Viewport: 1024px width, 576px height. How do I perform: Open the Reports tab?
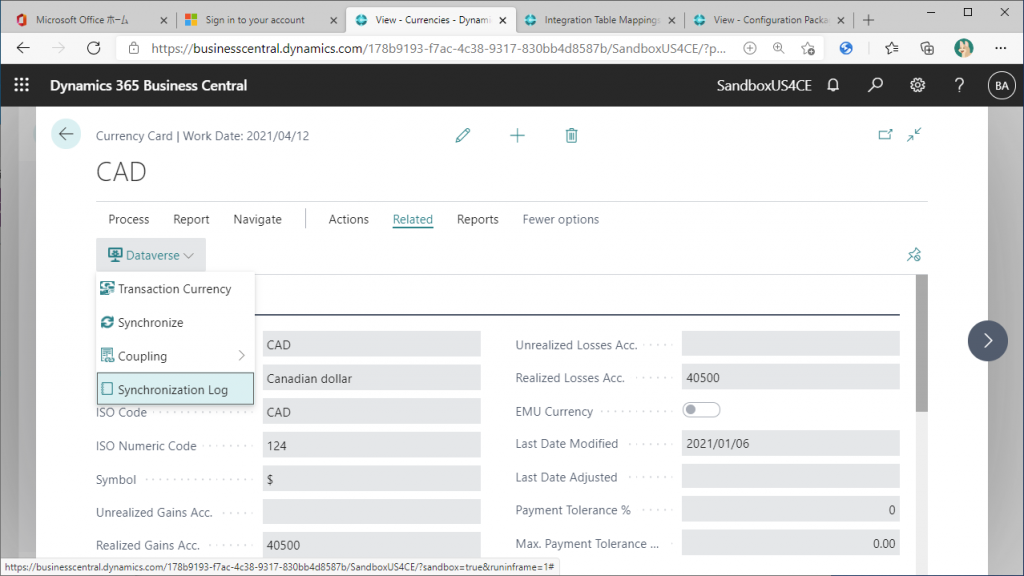477,219
